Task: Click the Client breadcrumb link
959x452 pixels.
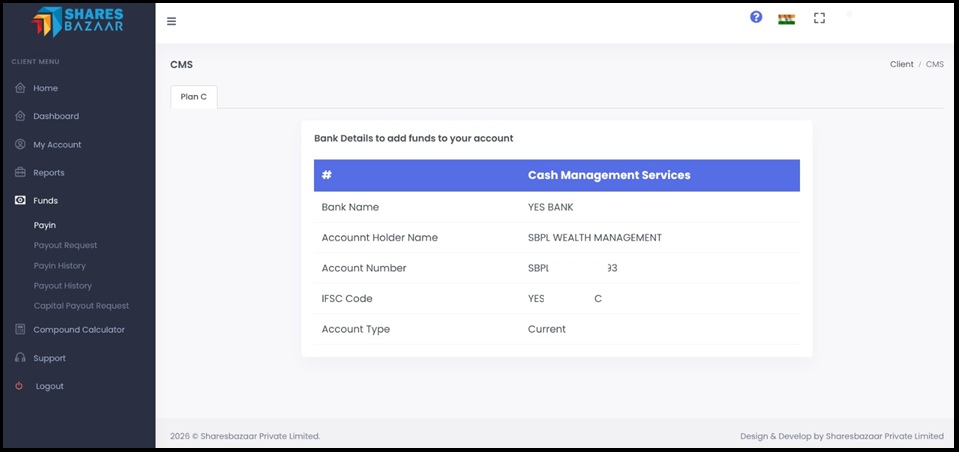Action: [x=902, y=64]
